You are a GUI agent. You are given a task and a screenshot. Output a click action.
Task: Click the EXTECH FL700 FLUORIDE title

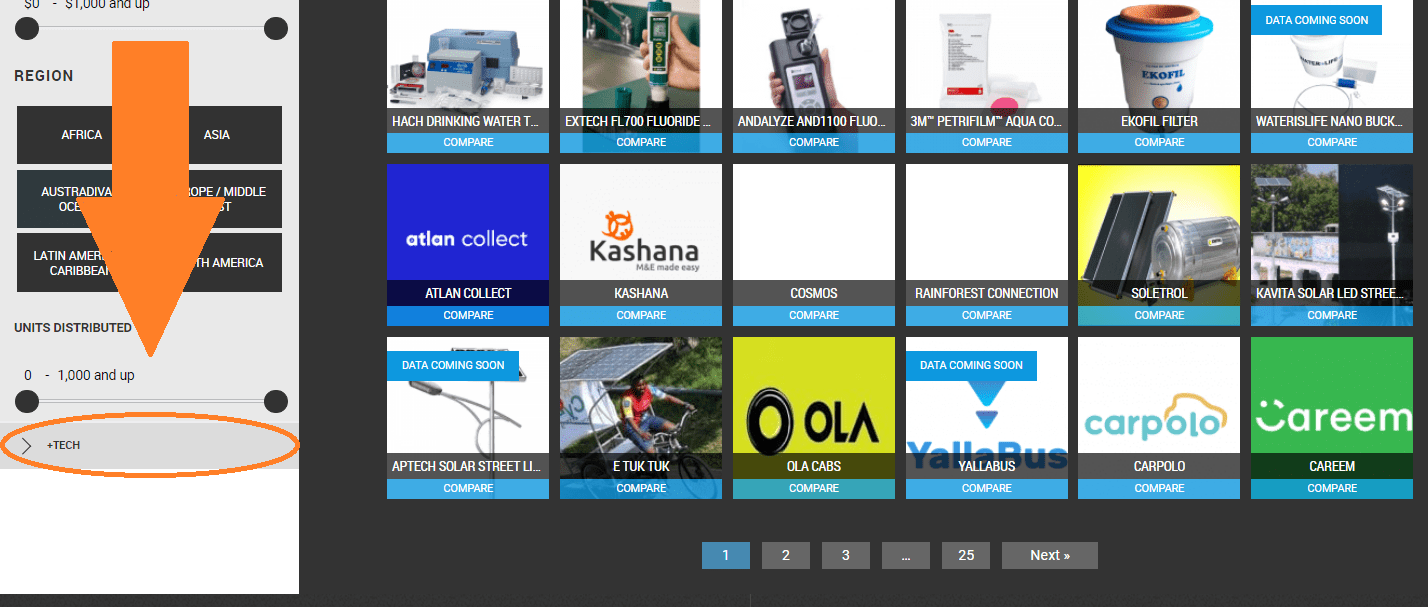[x=638, y=121]
